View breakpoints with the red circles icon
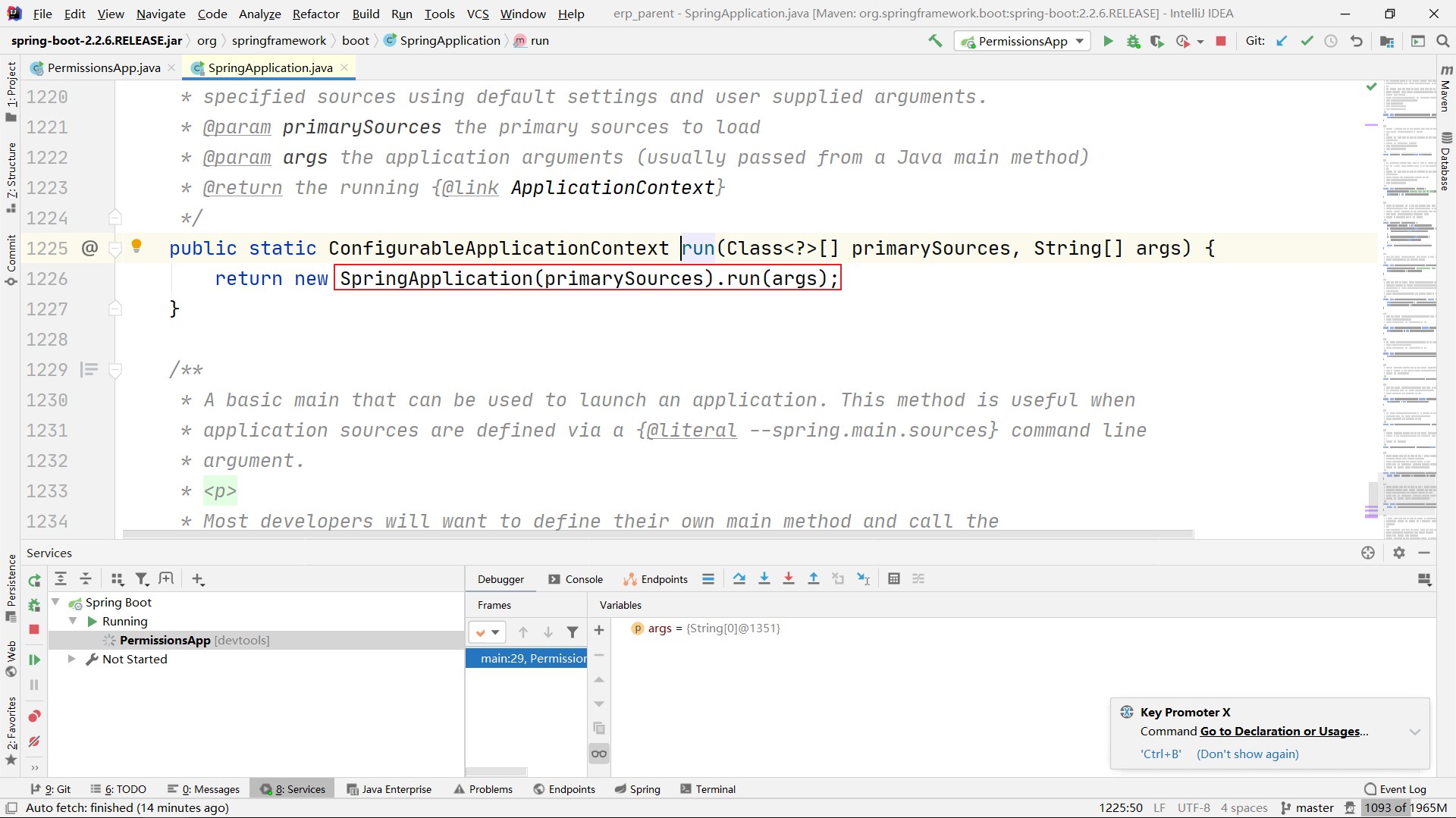 [x=34, y=716]
